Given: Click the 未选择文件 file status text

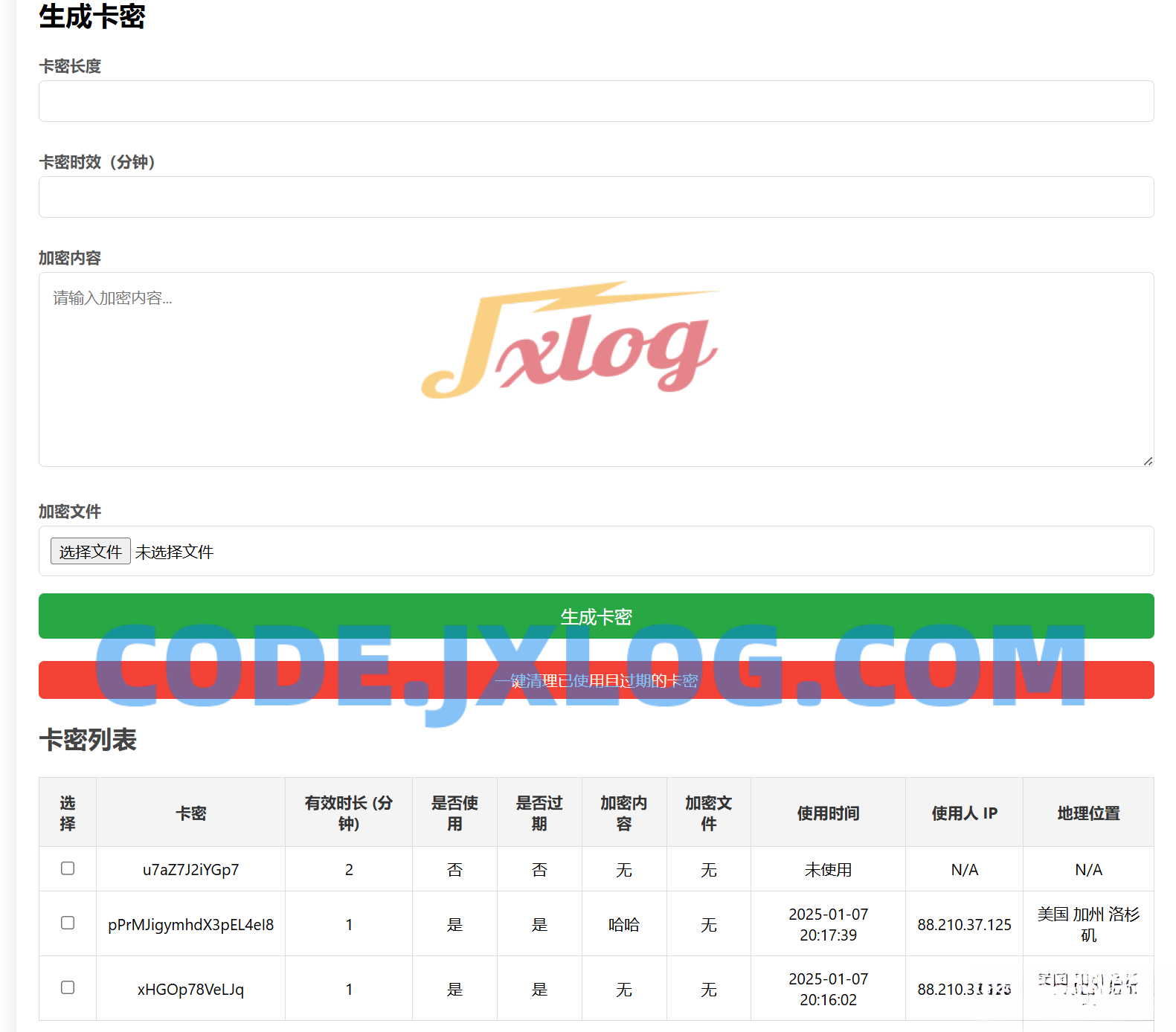Looking at the screenshot, I should (175, 552).
